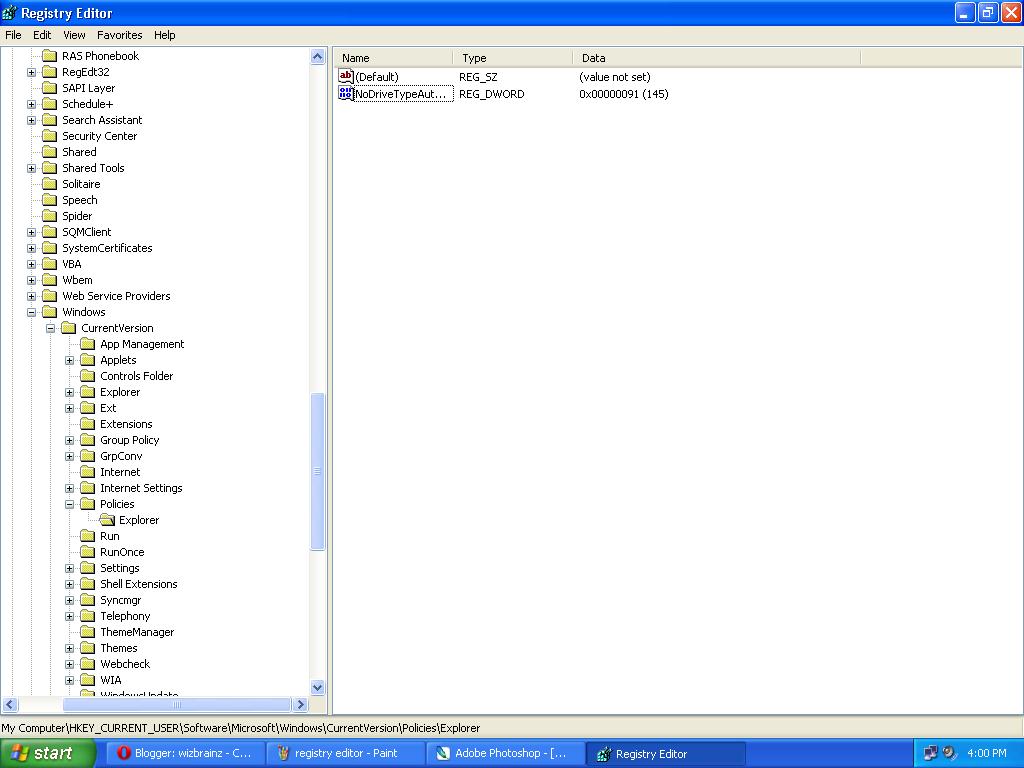Click the NoDriveTypeAutoRun DWORD value icon
The image size is (1024, 768).
(345, 93)
